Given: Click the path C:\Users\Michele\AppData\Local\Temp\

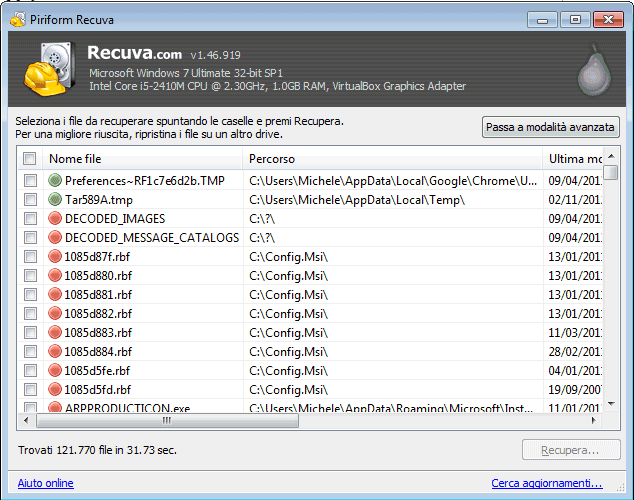Looking at the screenshot, I should coord(357,200).
